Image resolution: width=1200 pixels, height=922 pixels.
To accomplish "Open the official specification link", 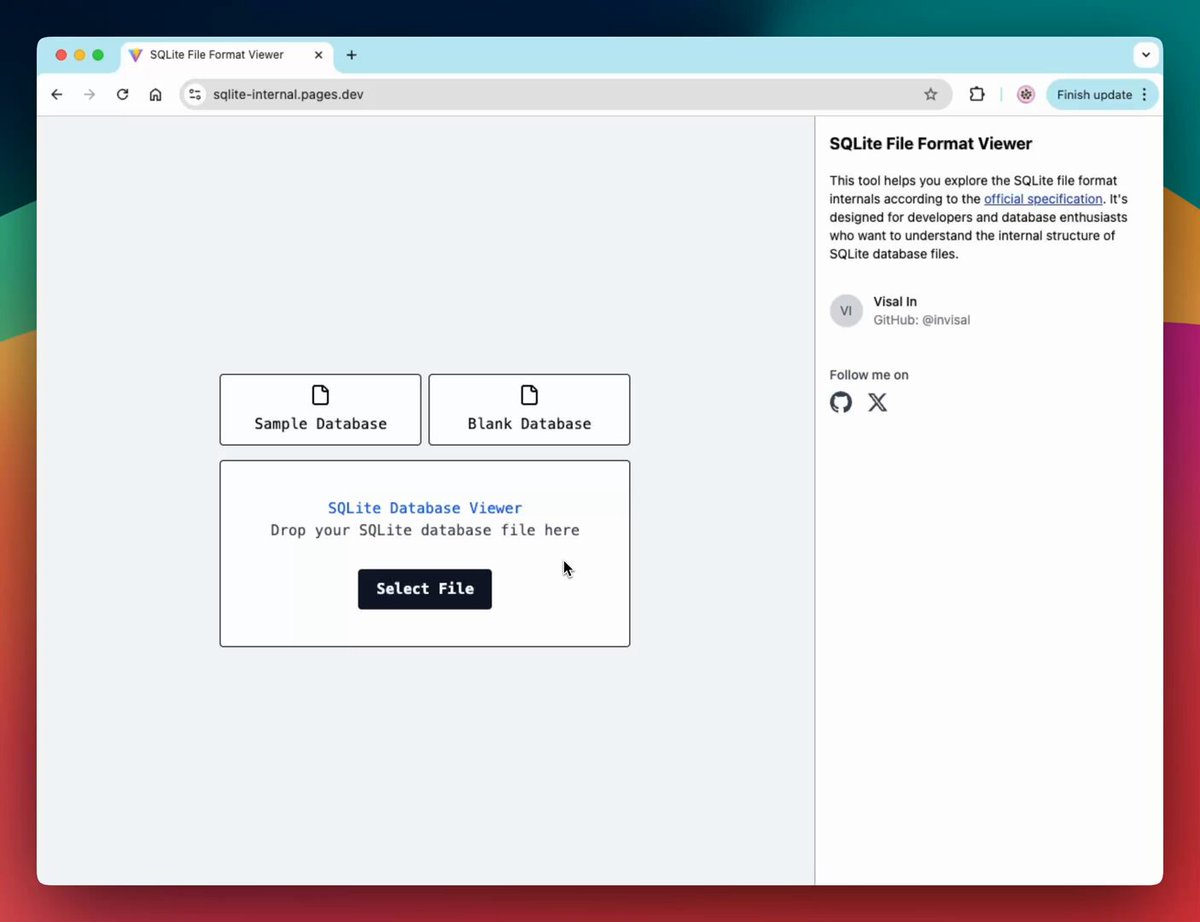I will pos(1043,199).
